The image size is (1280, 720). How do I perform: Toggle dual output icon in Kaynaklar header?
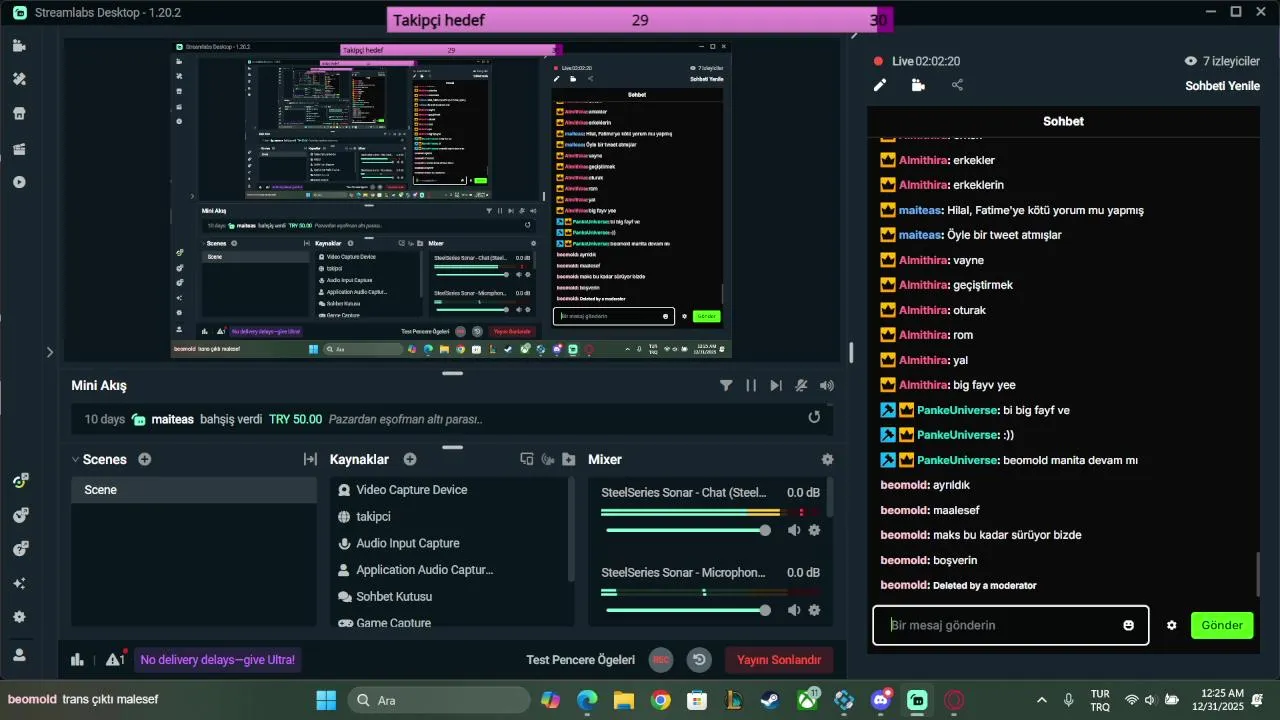(x=527, y=459)
